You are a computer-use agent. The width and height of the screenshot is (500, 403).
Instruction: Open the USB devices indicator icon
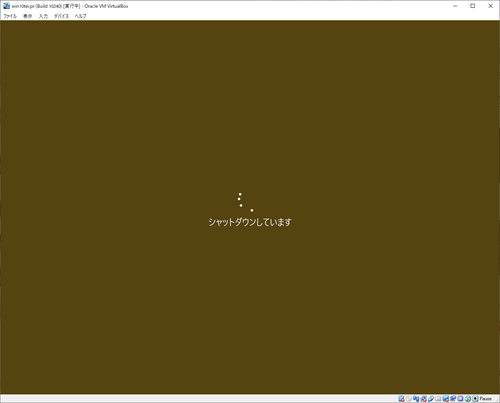pos(431,399)
